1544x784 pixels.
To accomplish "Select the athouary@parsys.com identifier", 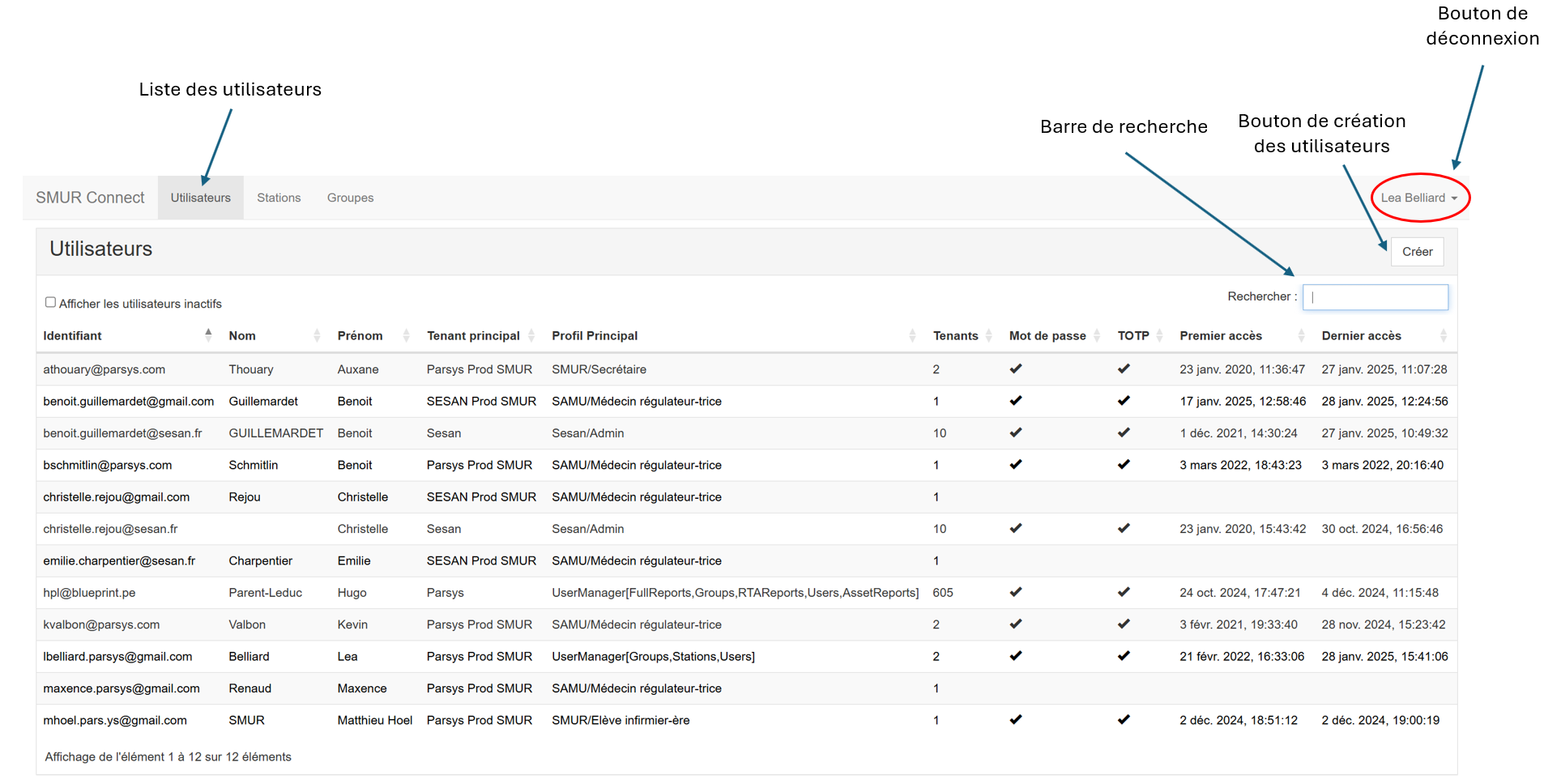I will tap(104, 369).
